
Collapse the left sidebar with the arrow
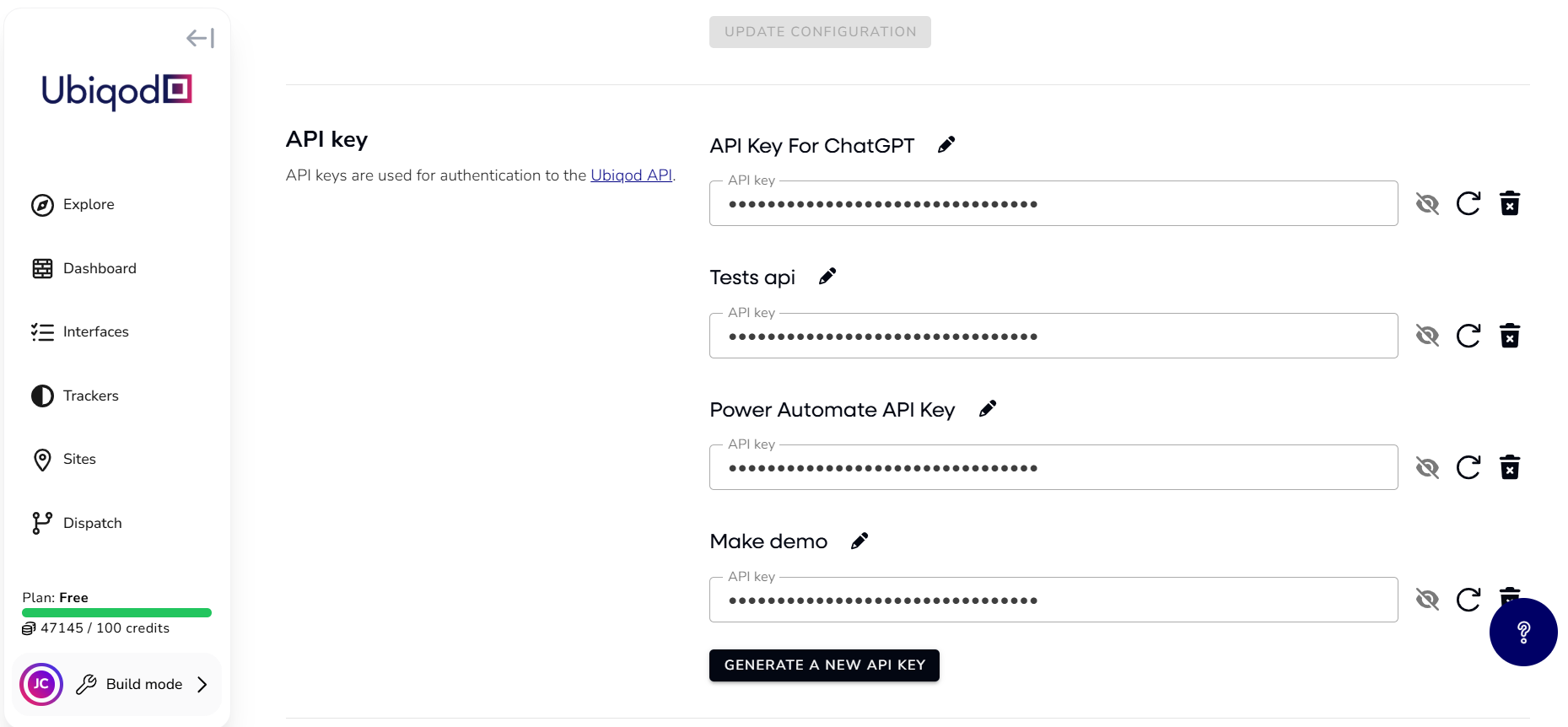point(200,37)
